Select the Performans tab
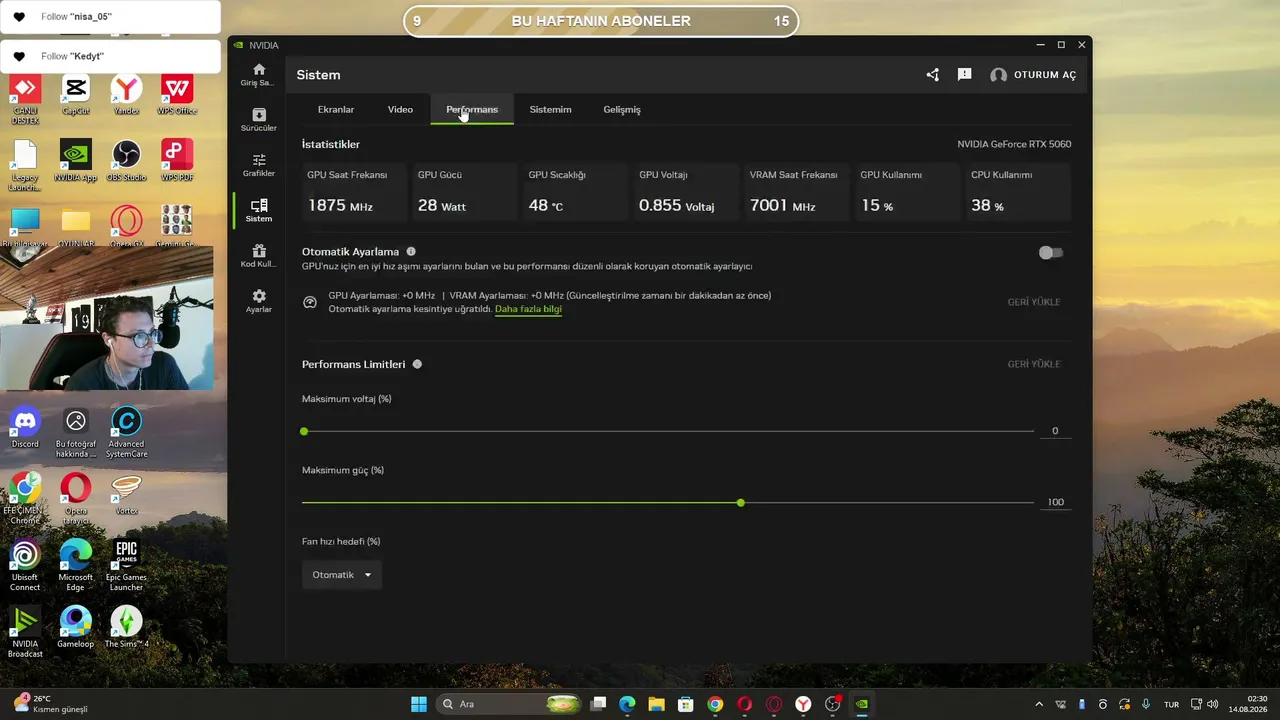 click(472, 109)
